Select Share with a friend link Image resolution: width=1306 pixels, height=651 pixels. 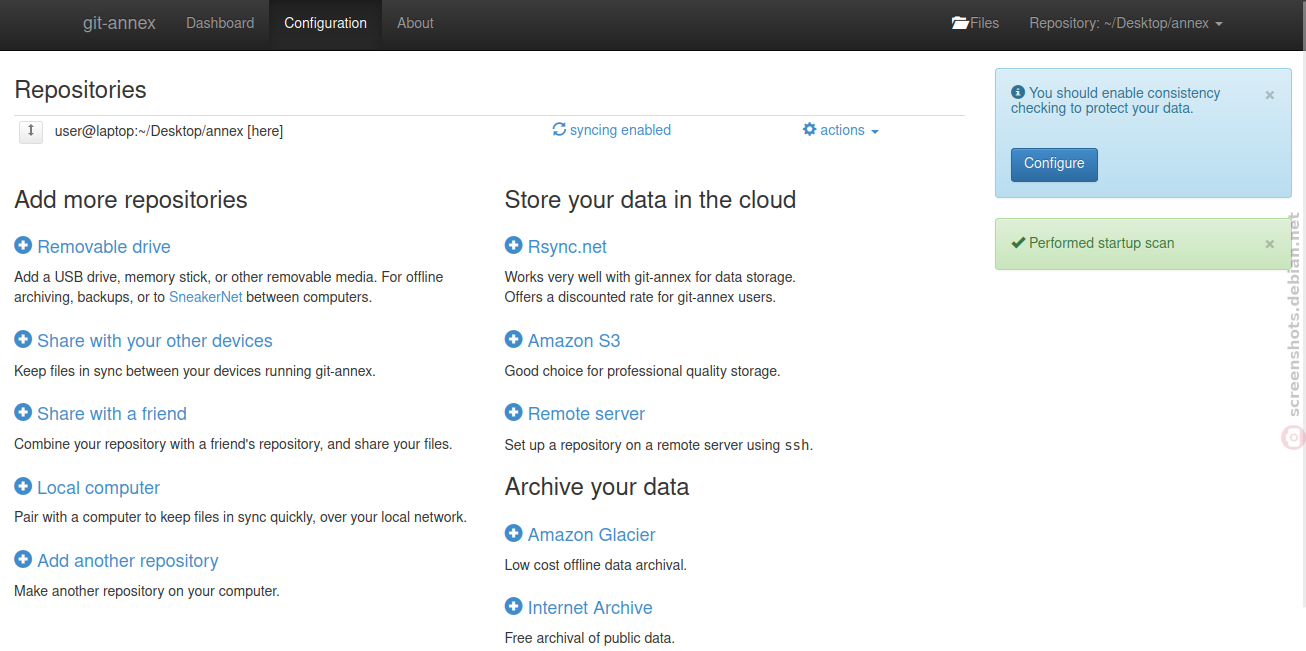coord(112,414)
